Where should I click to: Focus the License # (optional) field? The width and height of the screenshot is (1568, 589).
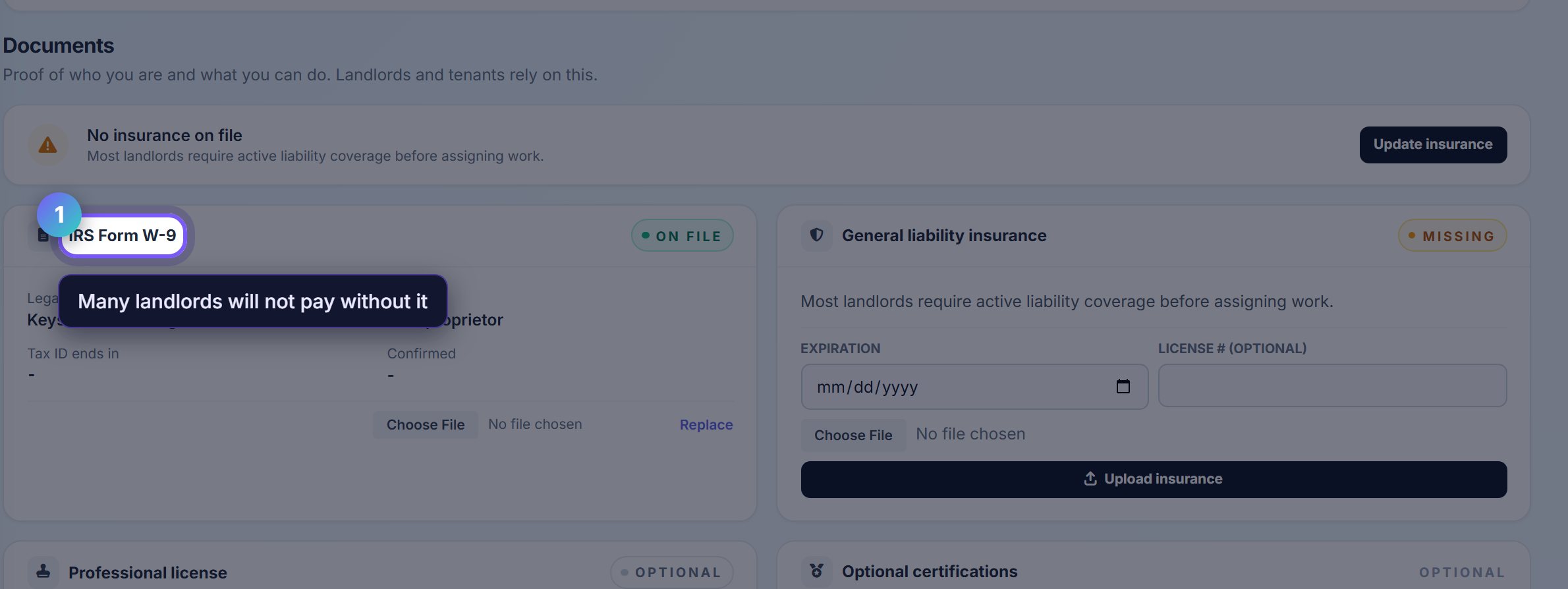point(1332,385)
